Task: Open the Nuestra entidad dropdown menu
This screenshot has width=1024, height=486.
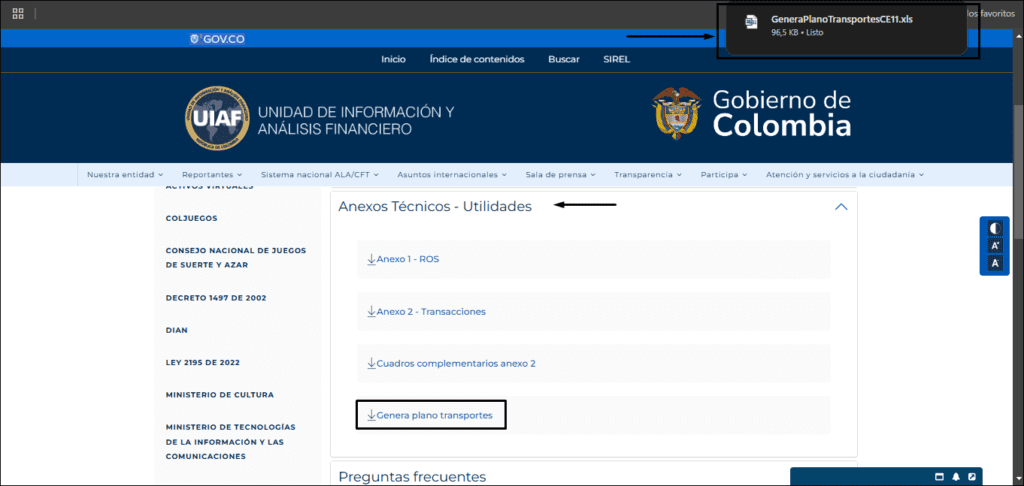Action: coord(124,175)
